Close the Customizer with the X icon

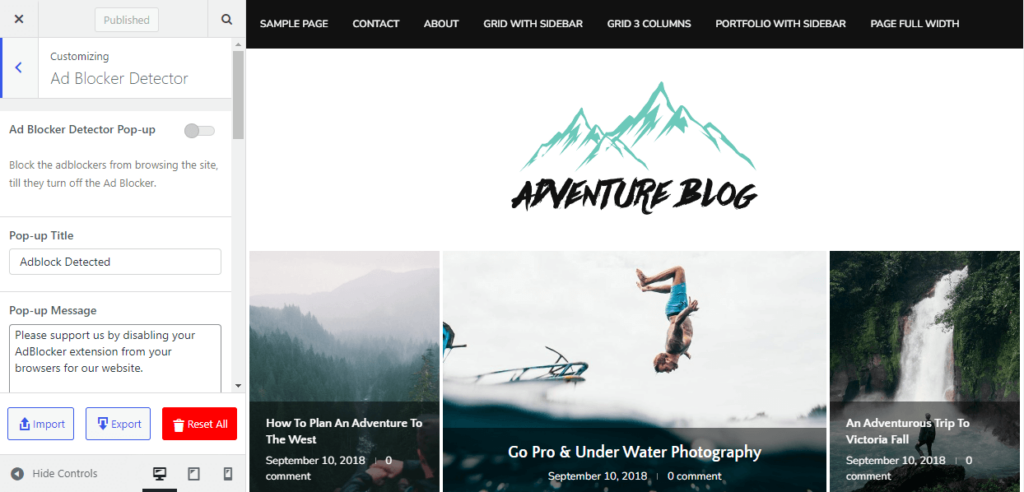[19, 19]
